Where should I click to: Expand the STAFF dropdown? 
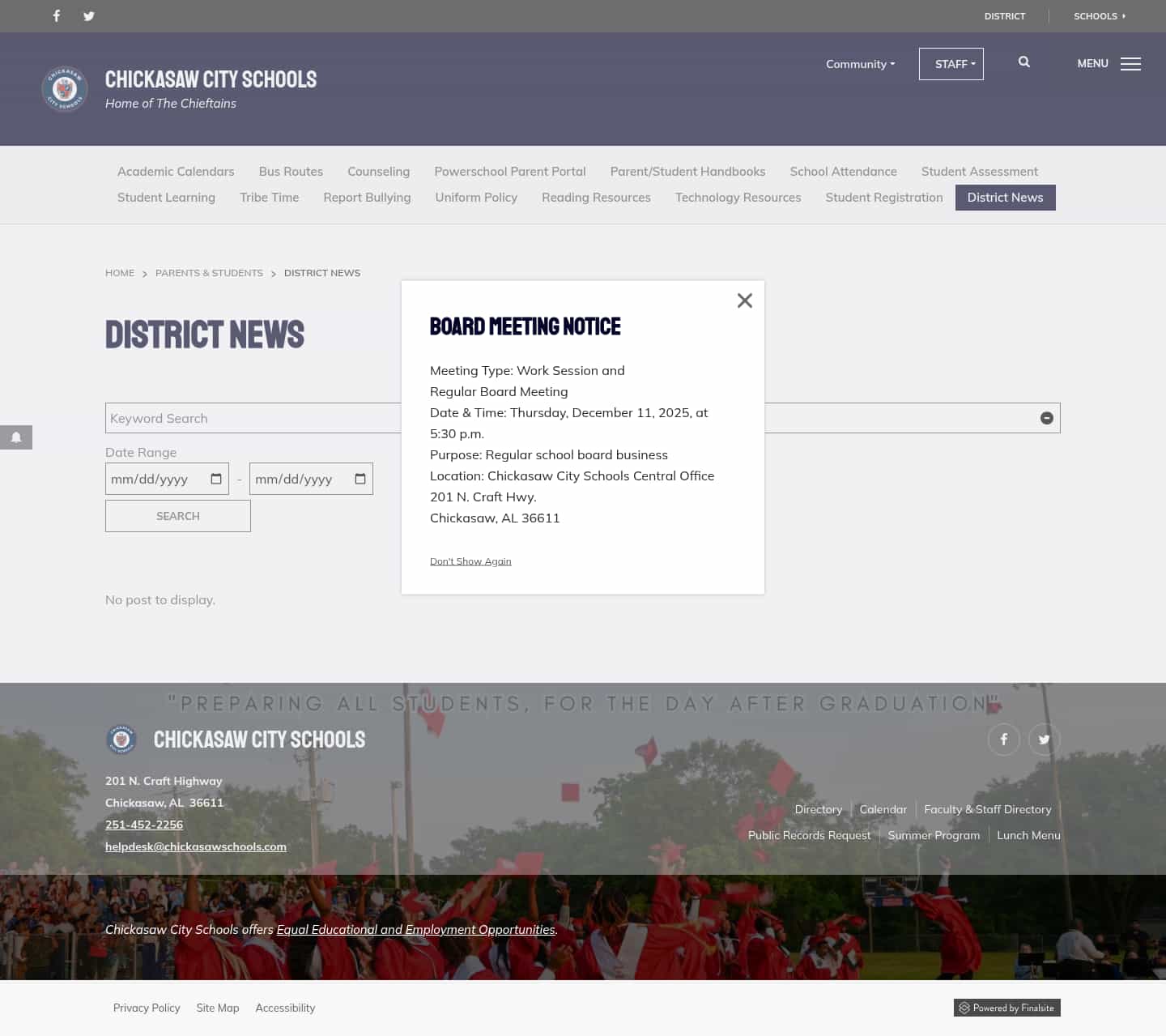[951, 64]
